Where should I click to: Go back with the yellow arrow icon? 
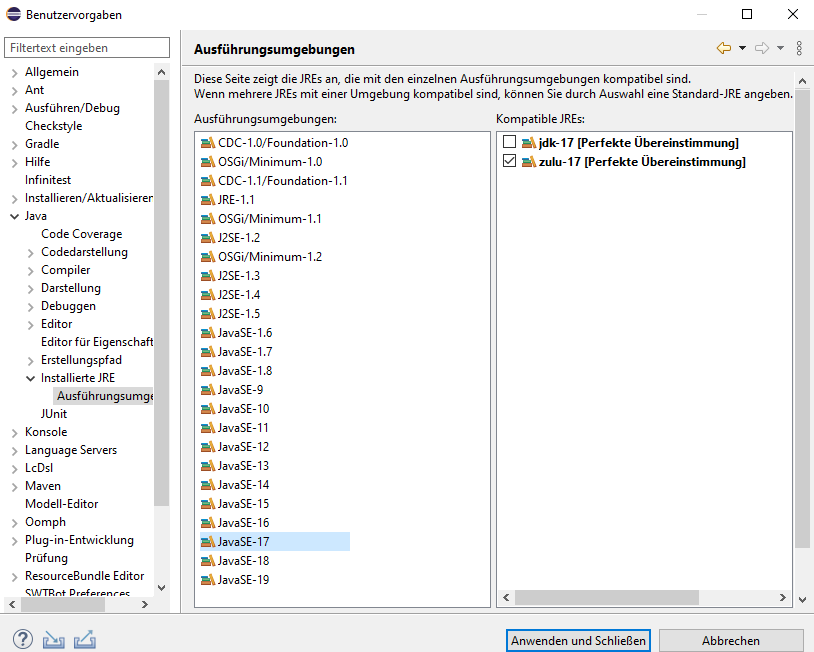(x=724, y=48)
